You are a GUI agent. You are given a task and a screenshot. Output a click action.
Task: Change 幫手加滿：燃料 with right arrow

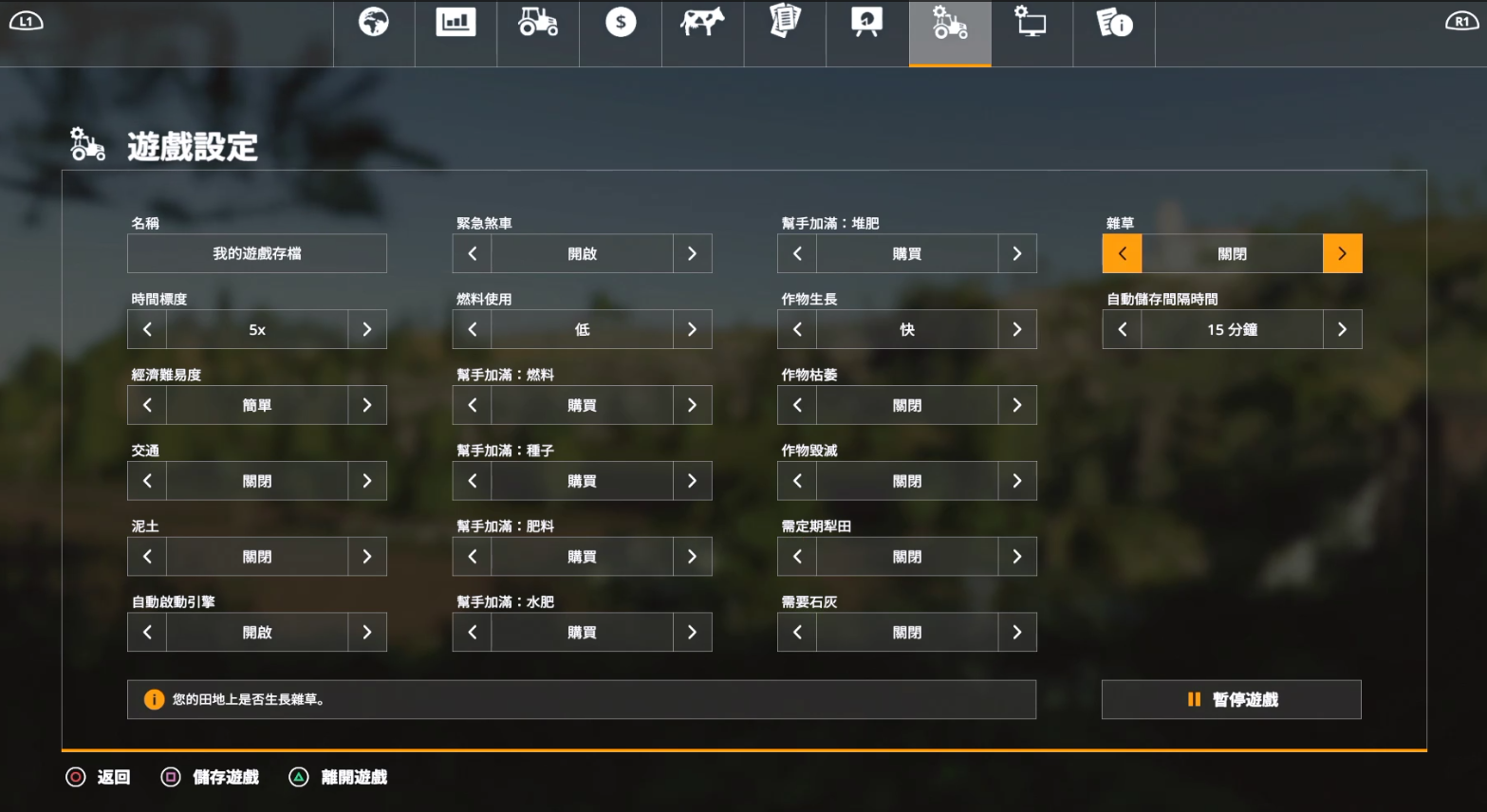coord(693,405)
